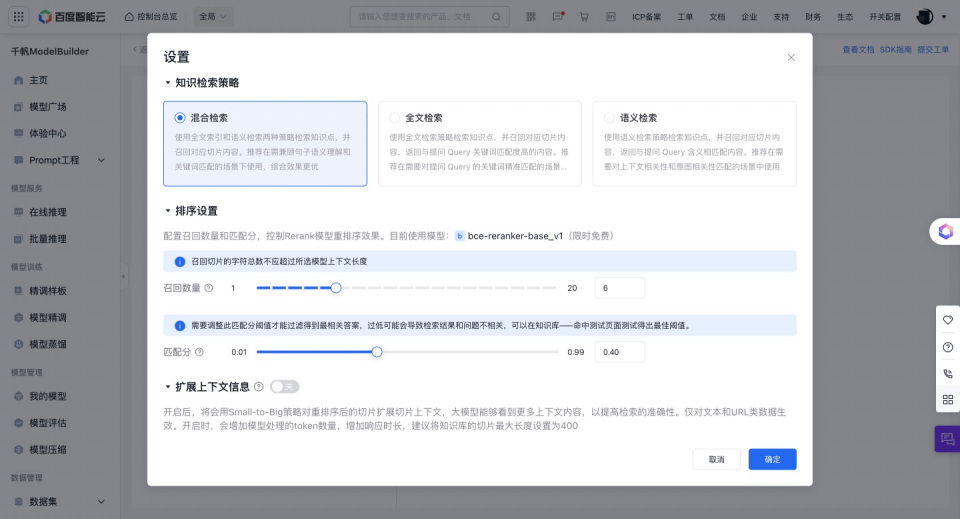960x519 pixels.
Task: Open the shopping cart icon
Action: 584,17
